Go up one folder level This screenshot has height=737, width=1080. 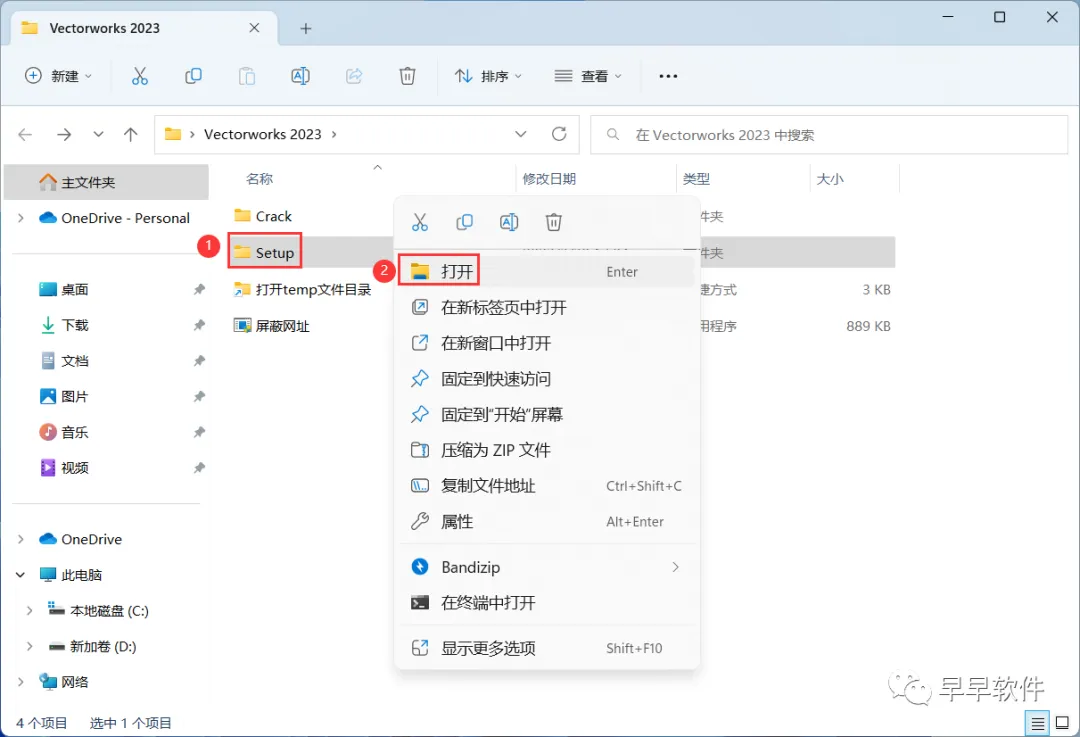(130, 134)
